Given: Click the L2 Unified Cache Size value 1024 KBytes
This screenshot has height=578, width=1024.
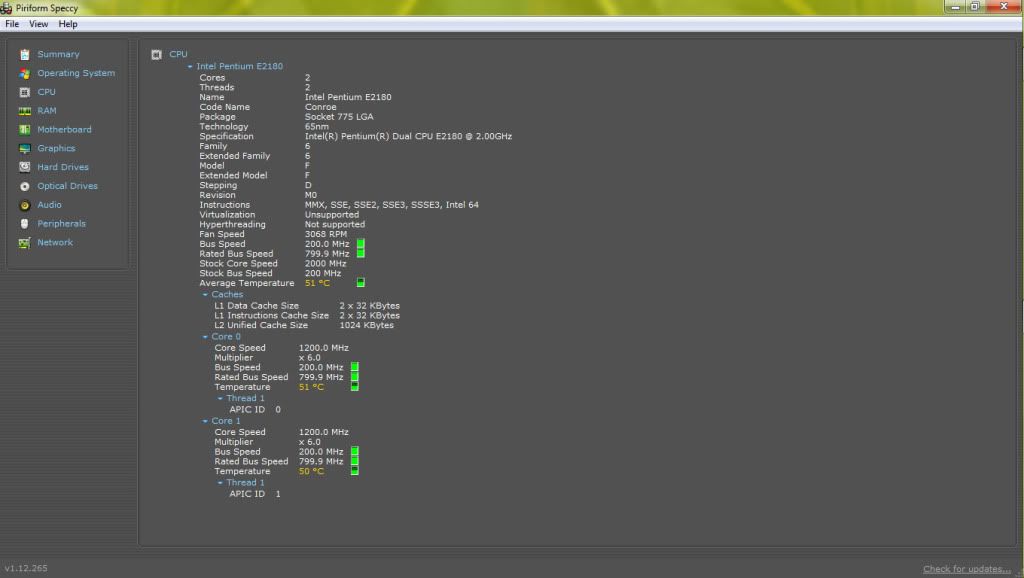Looking at the screenshot, I should coord(366,325).
